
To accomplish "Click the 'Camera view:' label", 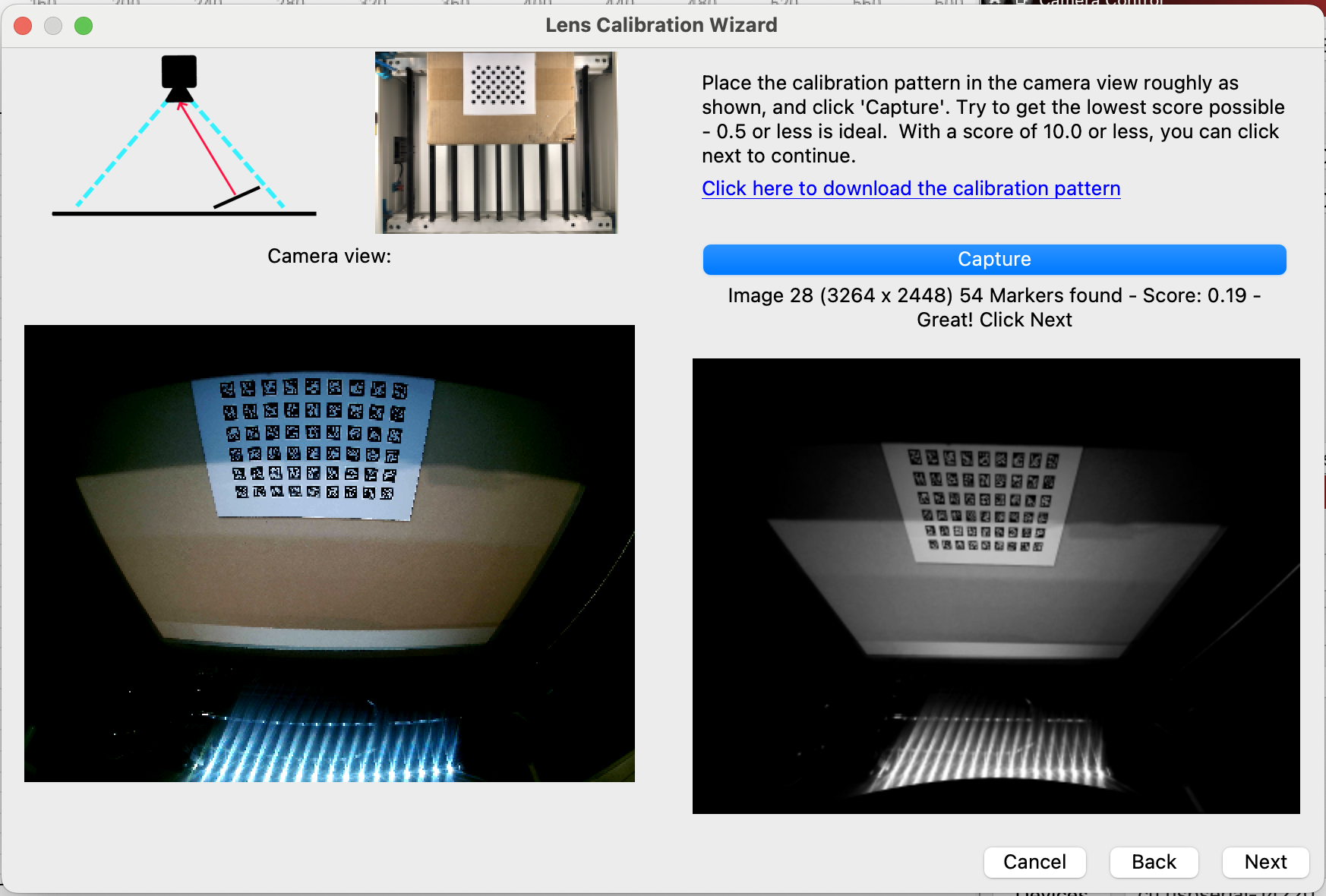I will (x=329, y=257).
